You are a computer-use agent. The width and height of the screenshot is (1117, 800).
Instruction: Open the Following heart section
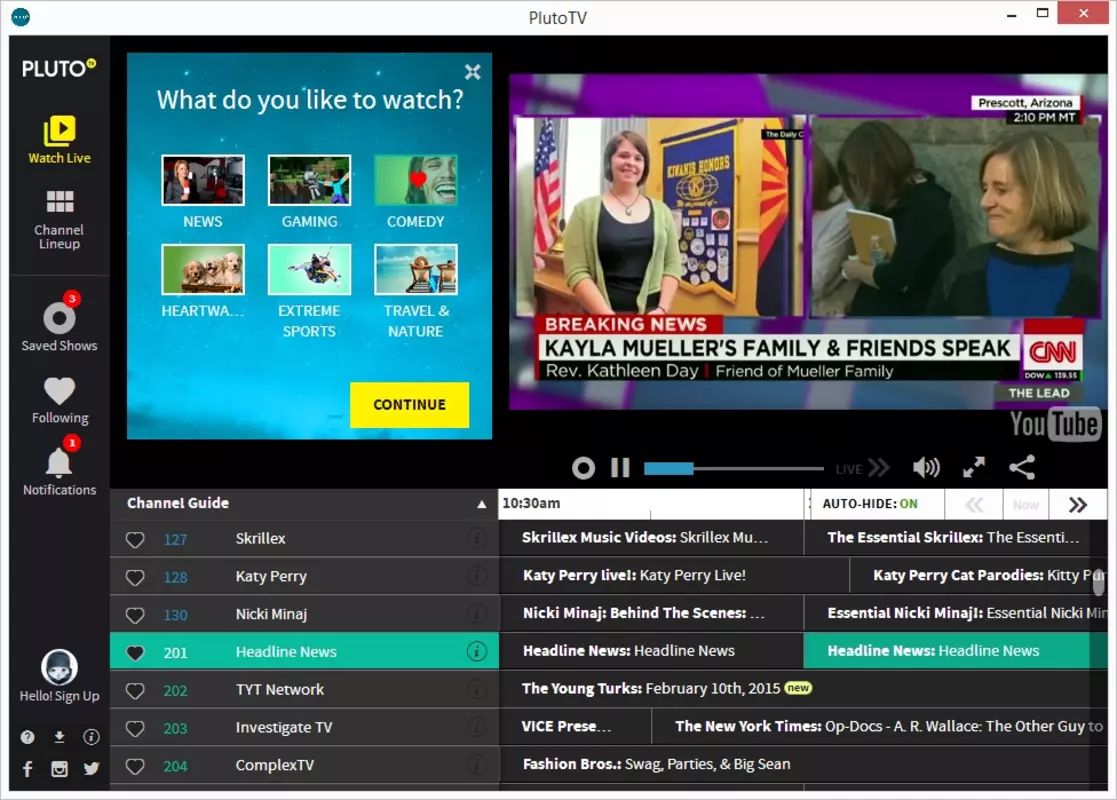pos(59,400)
